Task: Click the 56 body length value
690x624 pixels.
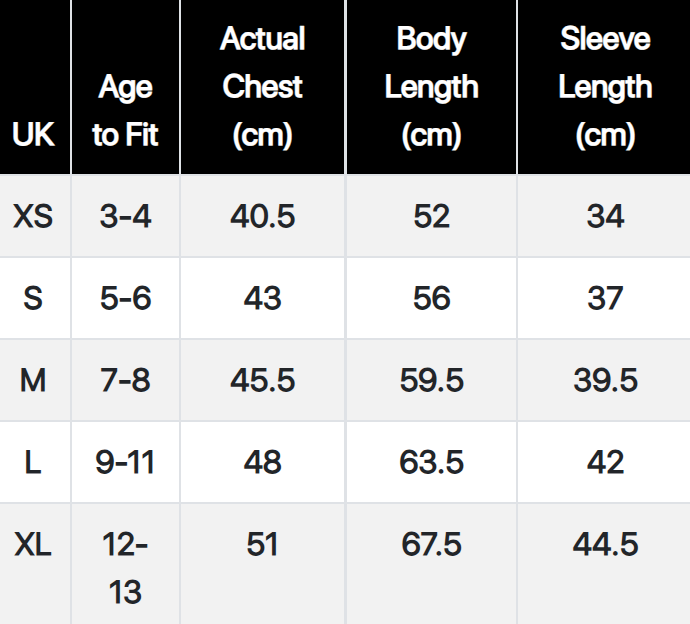Action: pyautogui.click(x=431, y=298)
